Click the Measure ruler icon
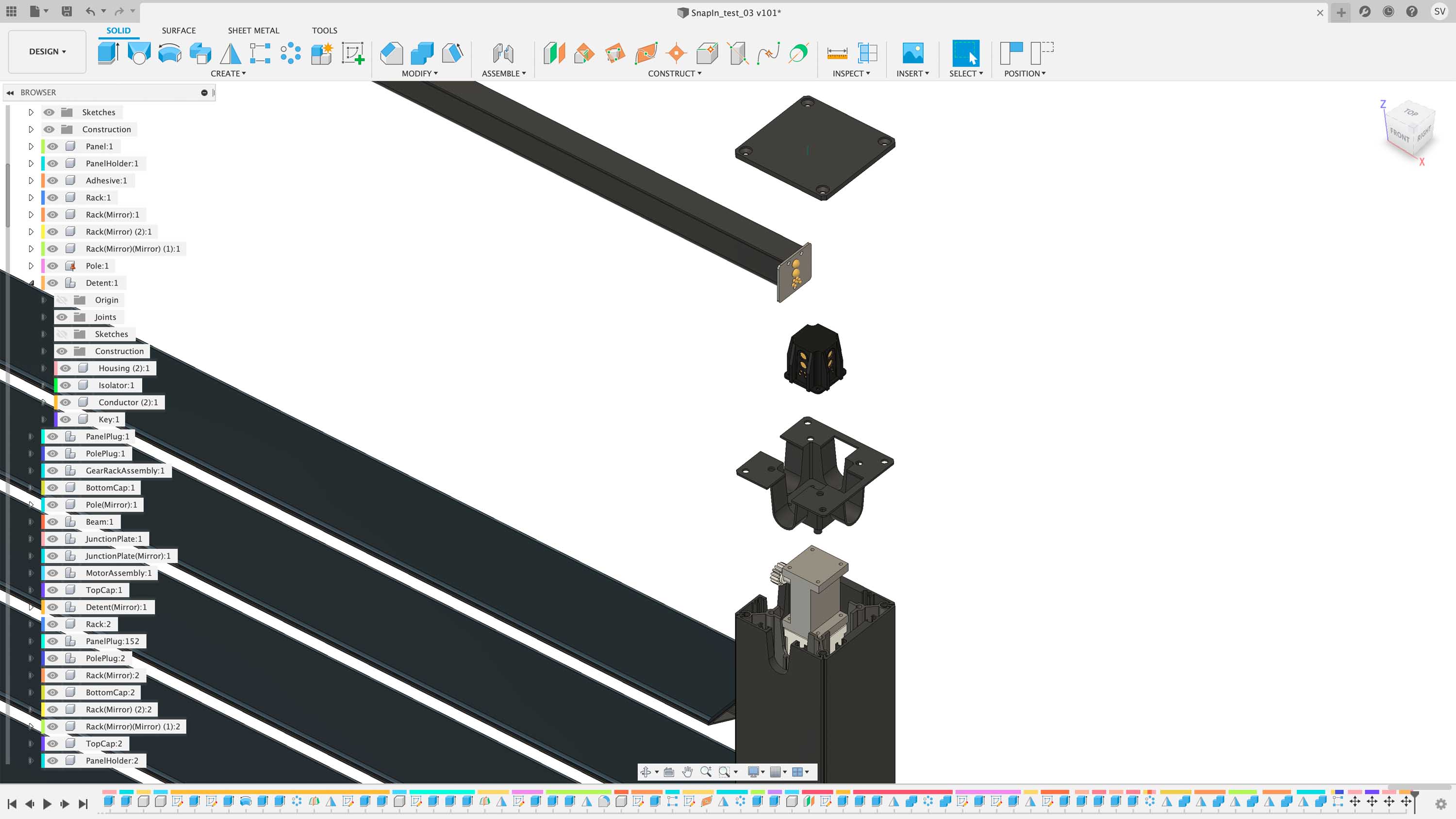Screen dimensions: 1456x819 click(837, 54)
